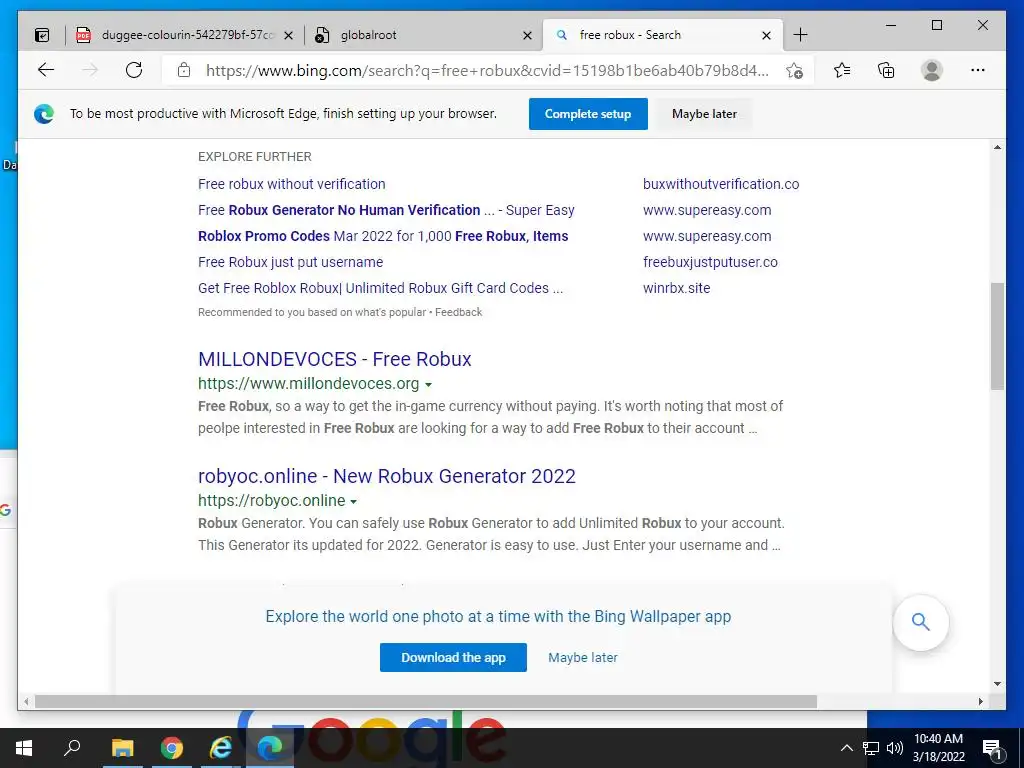Visit freebuxjustputuser.co link

(x=710, y=263)
